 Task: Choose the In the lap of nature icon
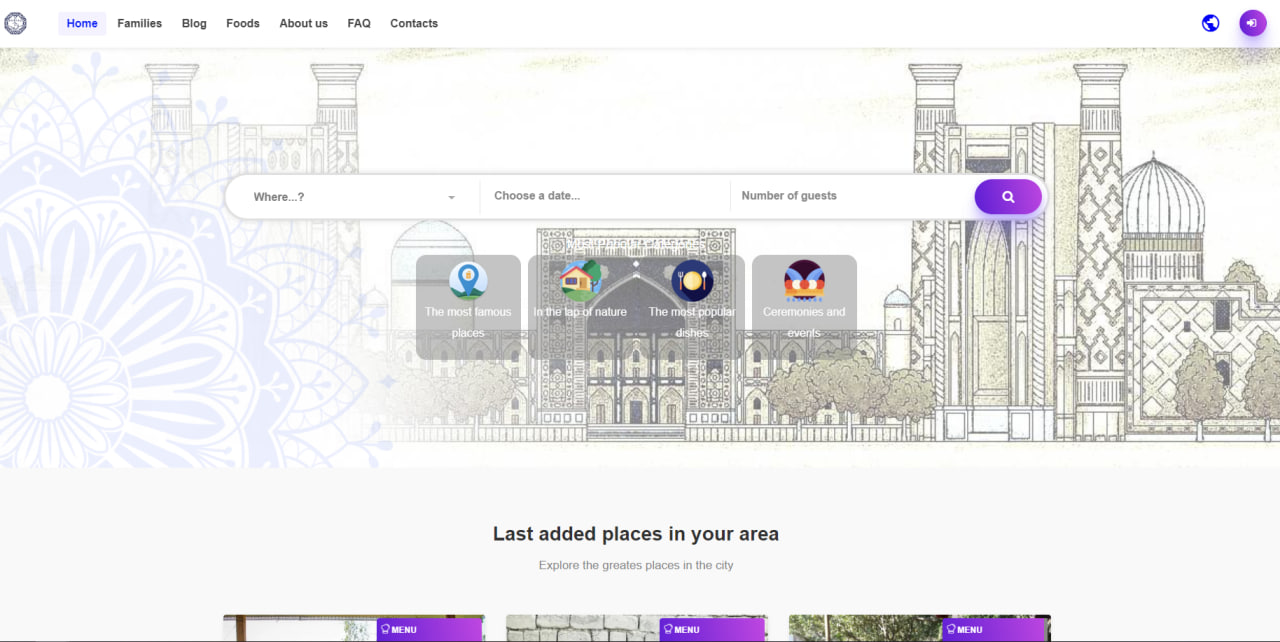[x=580, y=281]
